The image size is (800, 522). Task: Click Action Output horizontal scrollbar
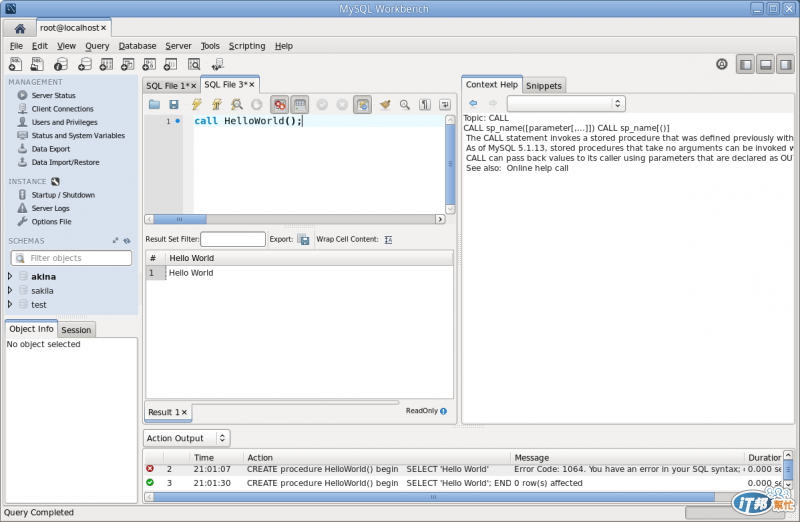tap(434, 496)
